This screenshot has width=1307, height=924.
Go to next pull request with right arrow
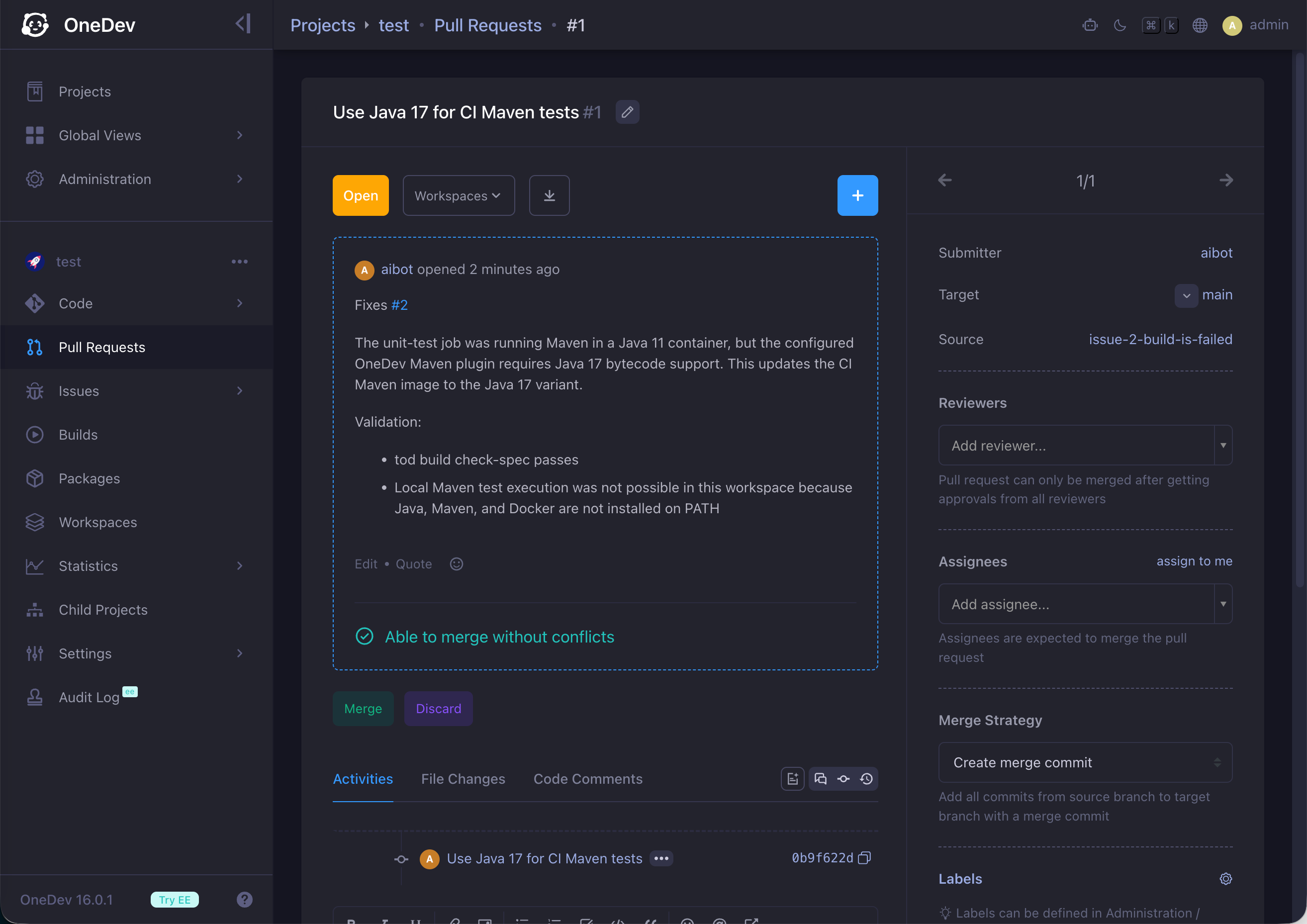pos(1226,181)
